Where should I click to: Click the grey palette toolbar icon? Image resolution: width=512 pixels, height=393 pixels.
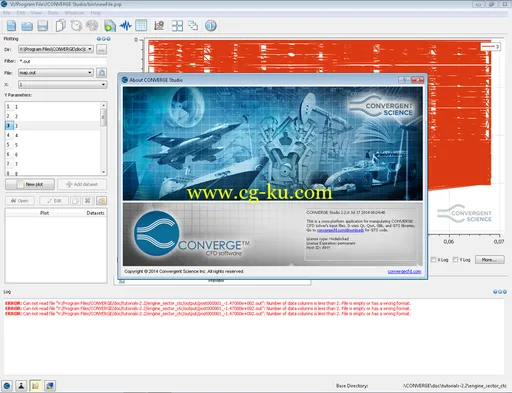point(92,26)
